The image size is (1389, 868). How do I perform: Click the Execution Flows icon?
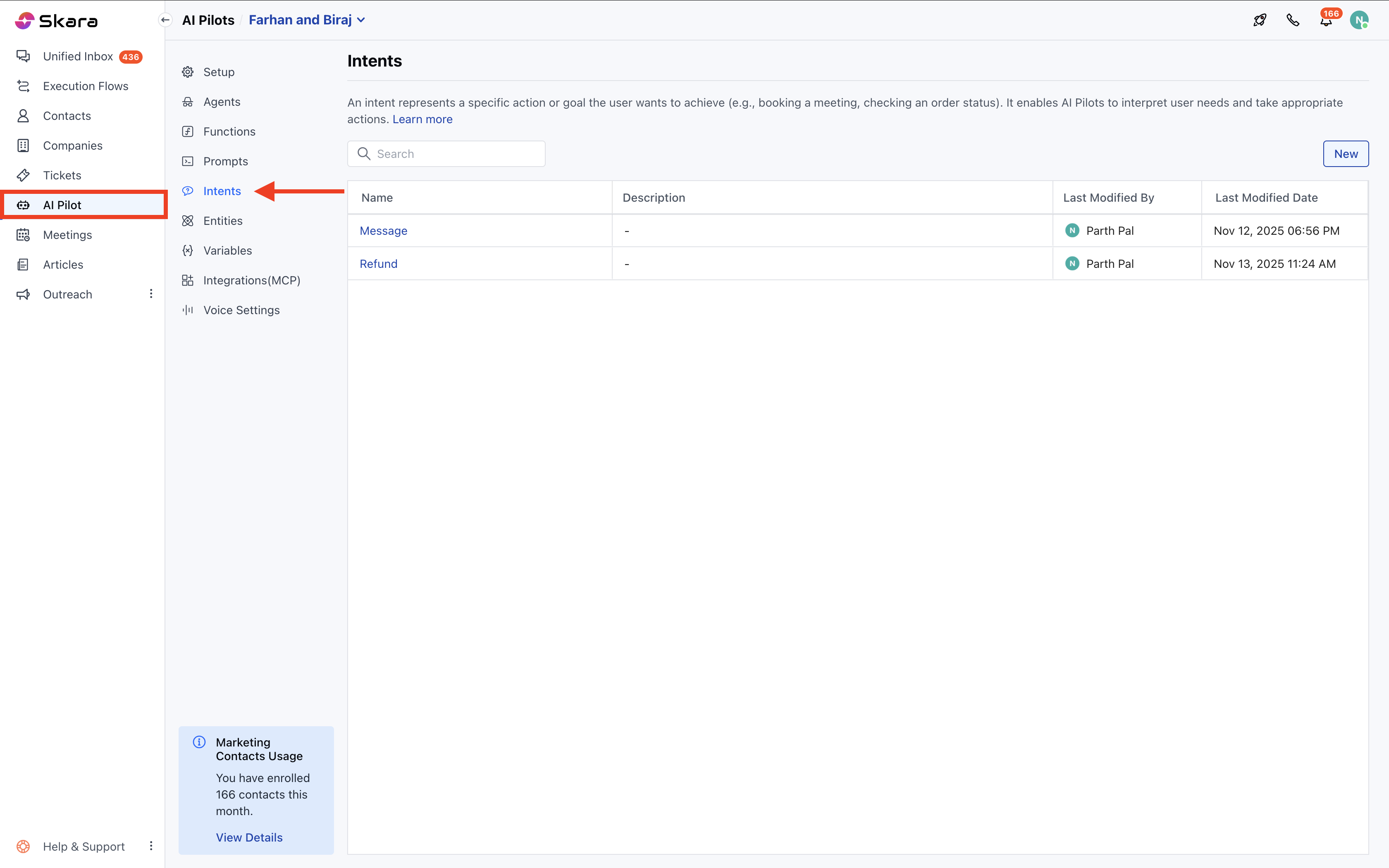pyautogui.click(x=23, y=86)
